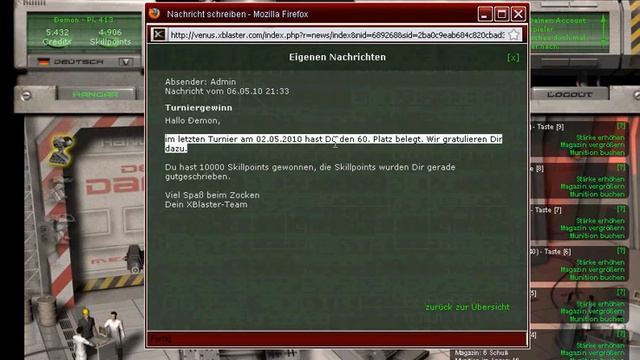
Task: Click the 'Demon - Pl. 413' player rank text
Action: [x=84, y=20]
